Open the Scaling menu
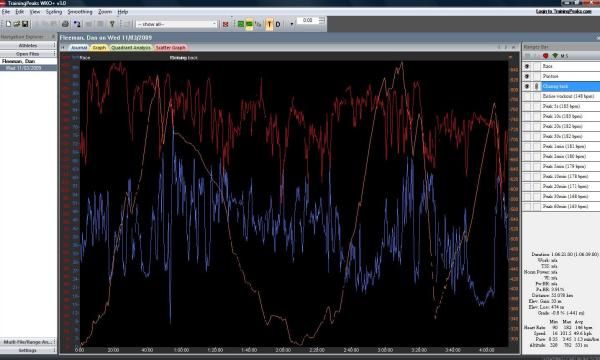 click(54, 12)
